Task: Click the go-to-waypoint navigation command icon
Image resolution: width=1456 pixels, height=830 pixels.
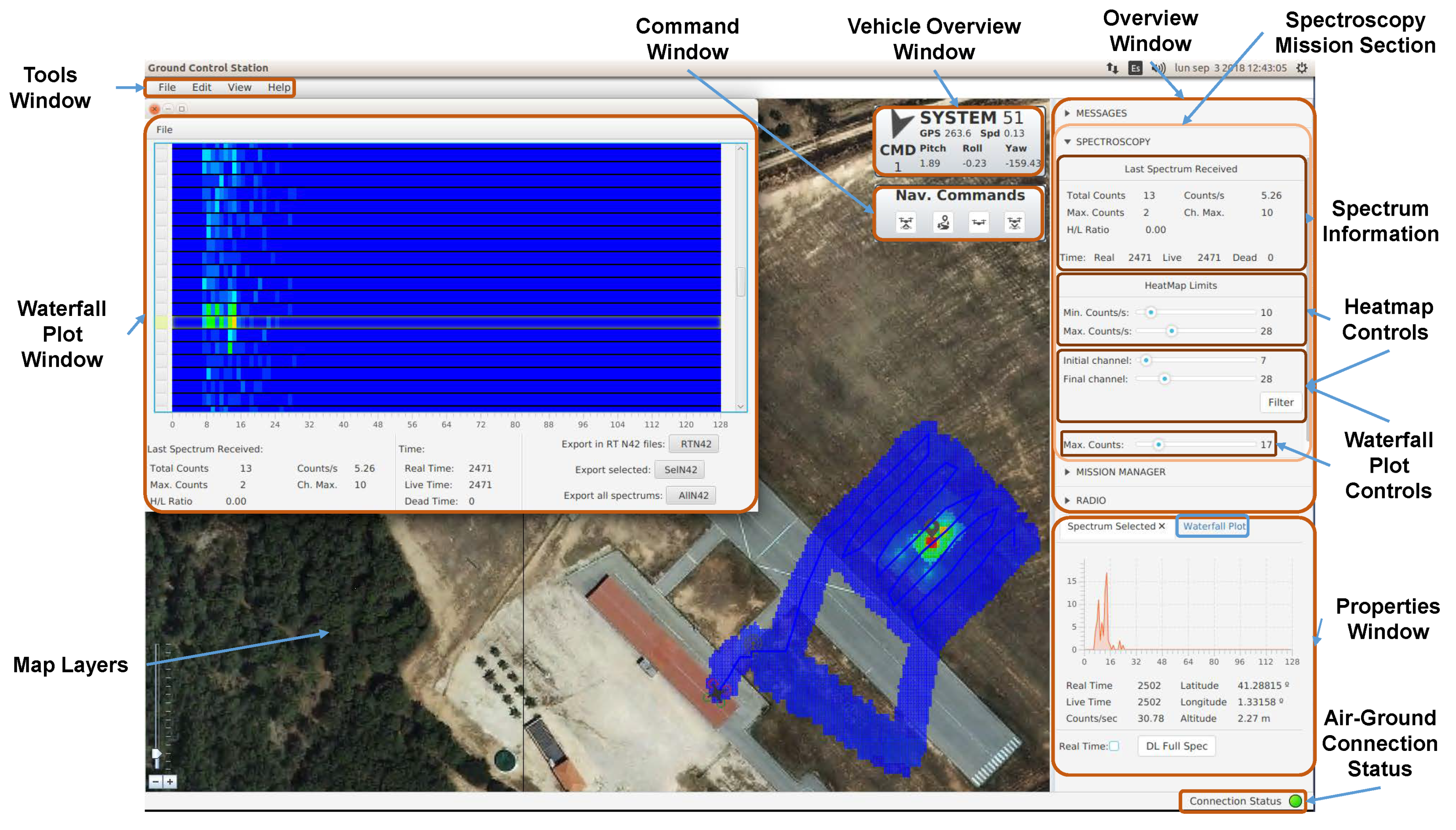Action: point(943,222)
